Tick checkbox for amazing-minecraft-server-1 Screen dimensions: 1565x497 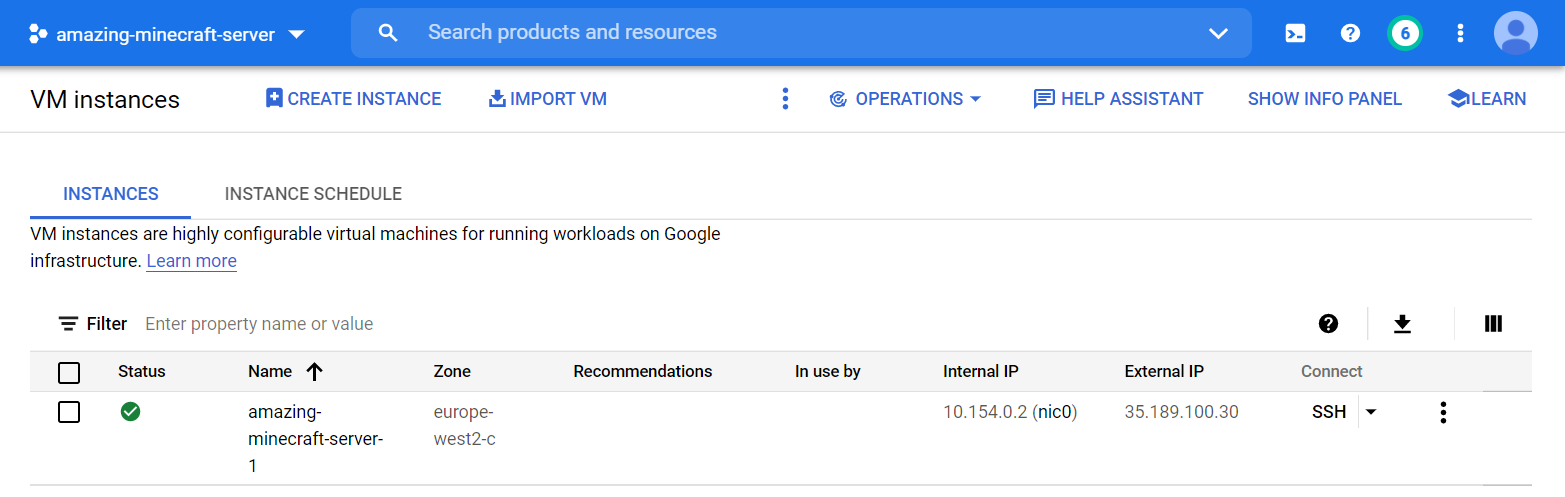coord(69,412)
